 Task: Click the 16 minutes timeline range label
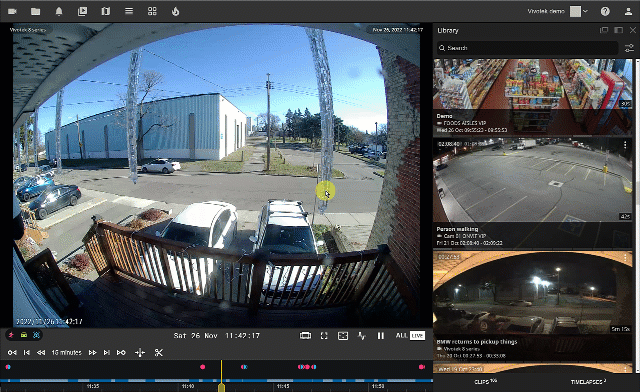(67, 352)
